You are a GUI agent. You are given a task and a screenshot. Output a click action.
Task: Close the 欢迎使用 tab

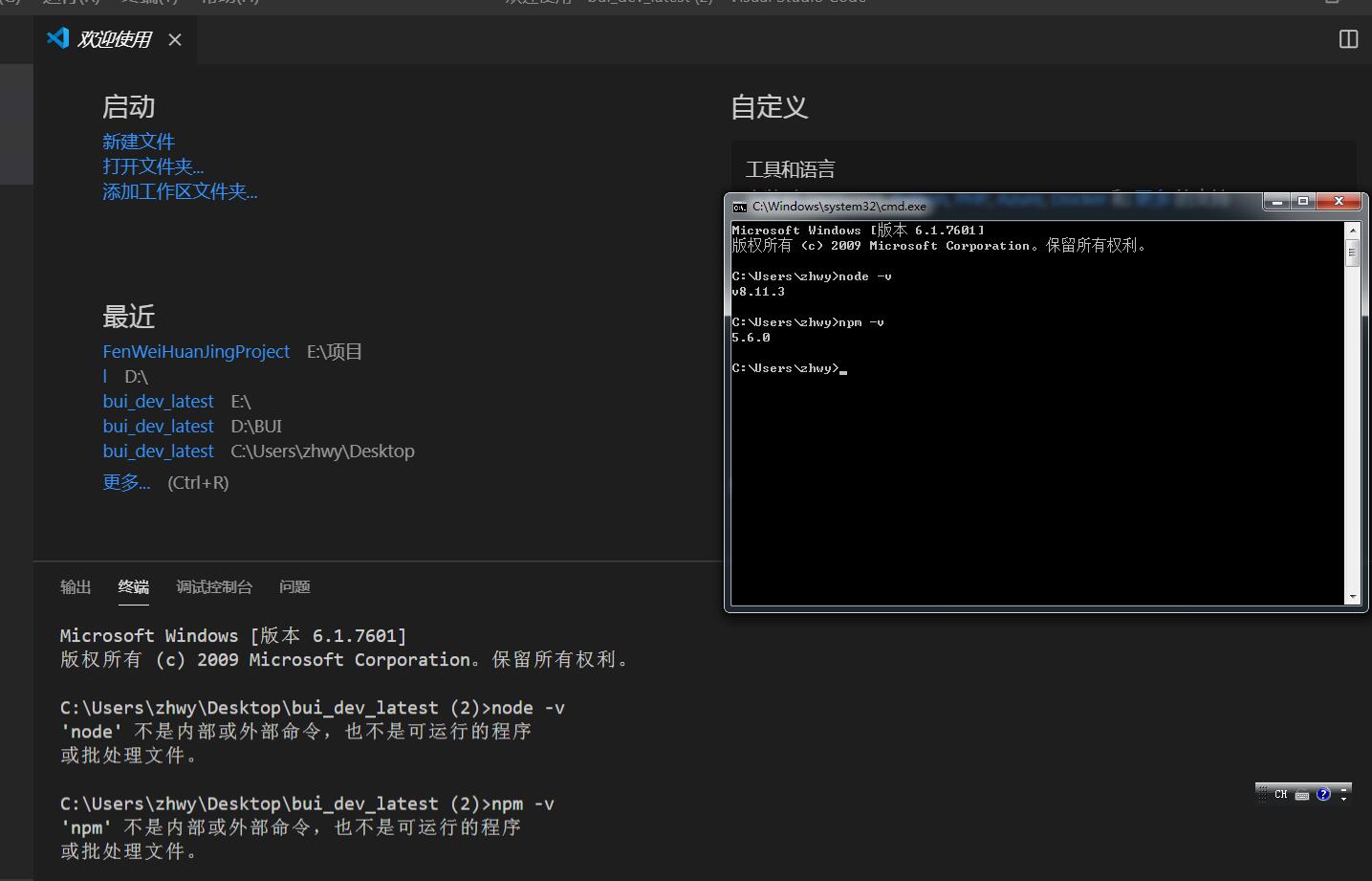coord(175,39)
